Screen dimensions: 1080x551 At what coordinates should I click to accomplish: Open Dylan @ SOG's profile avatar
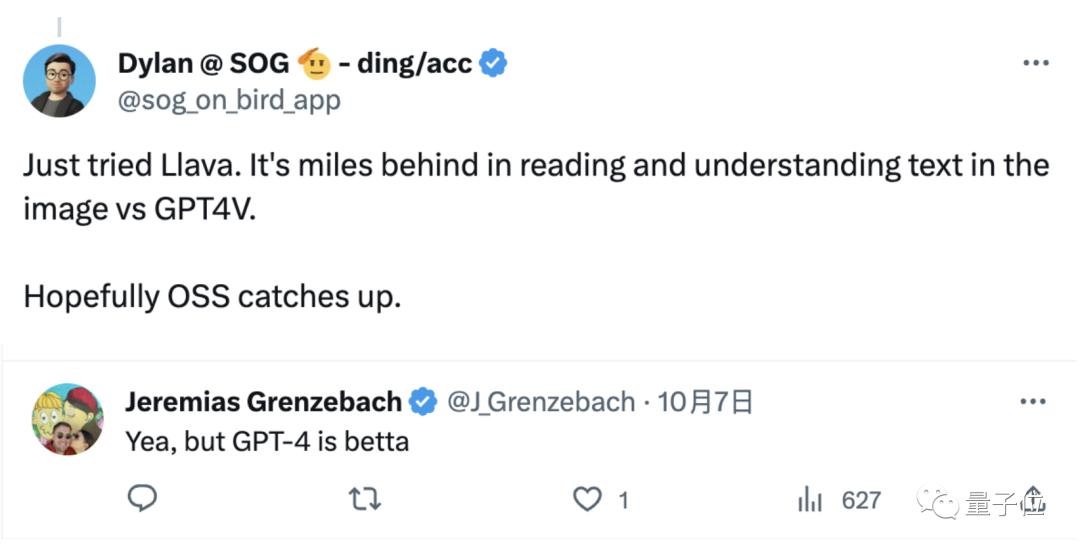(x=59, y=81)
